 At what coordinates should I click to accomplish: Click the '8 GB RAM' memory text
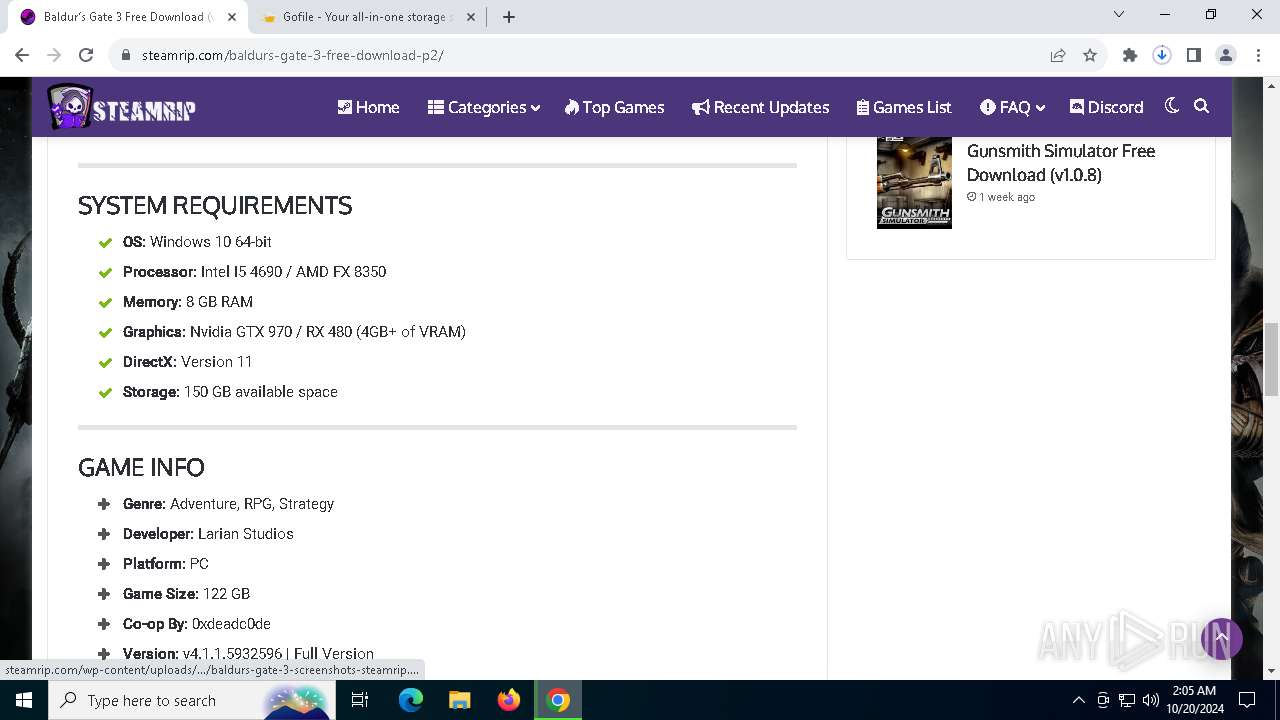(x=219, y=302)
